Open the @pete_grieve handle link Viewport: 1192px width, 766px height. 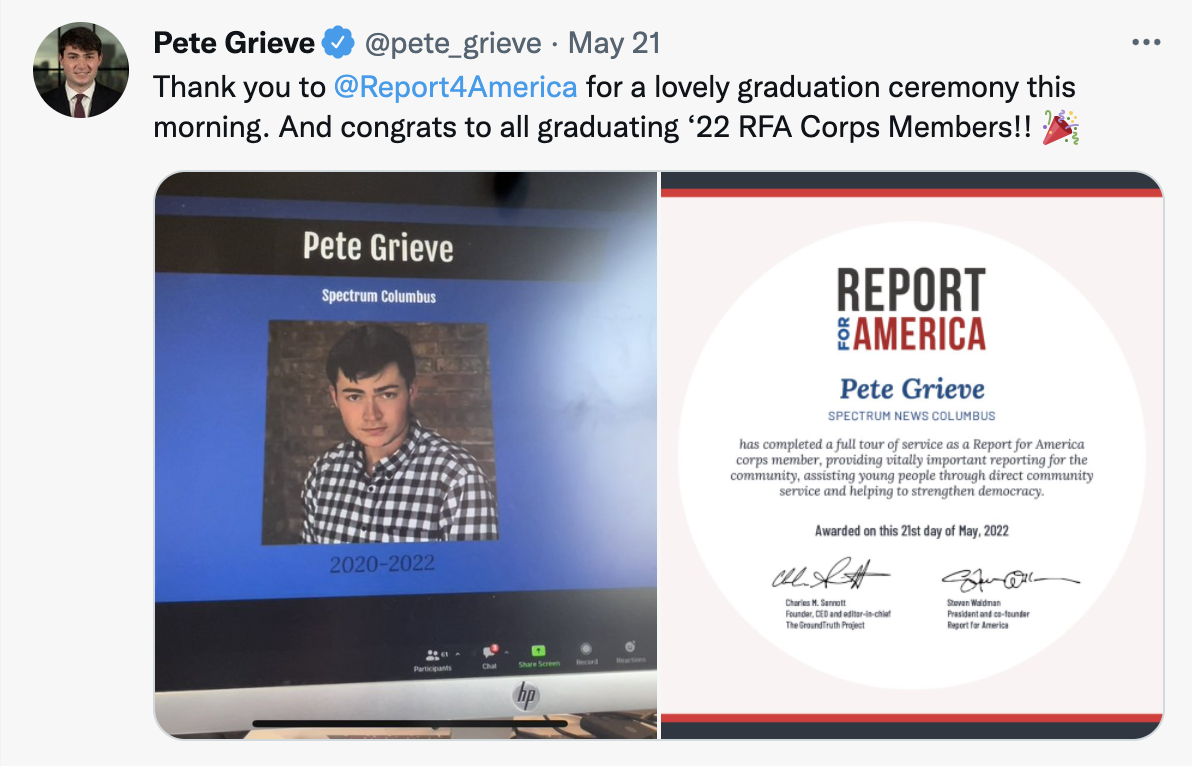tap(452, 44)
